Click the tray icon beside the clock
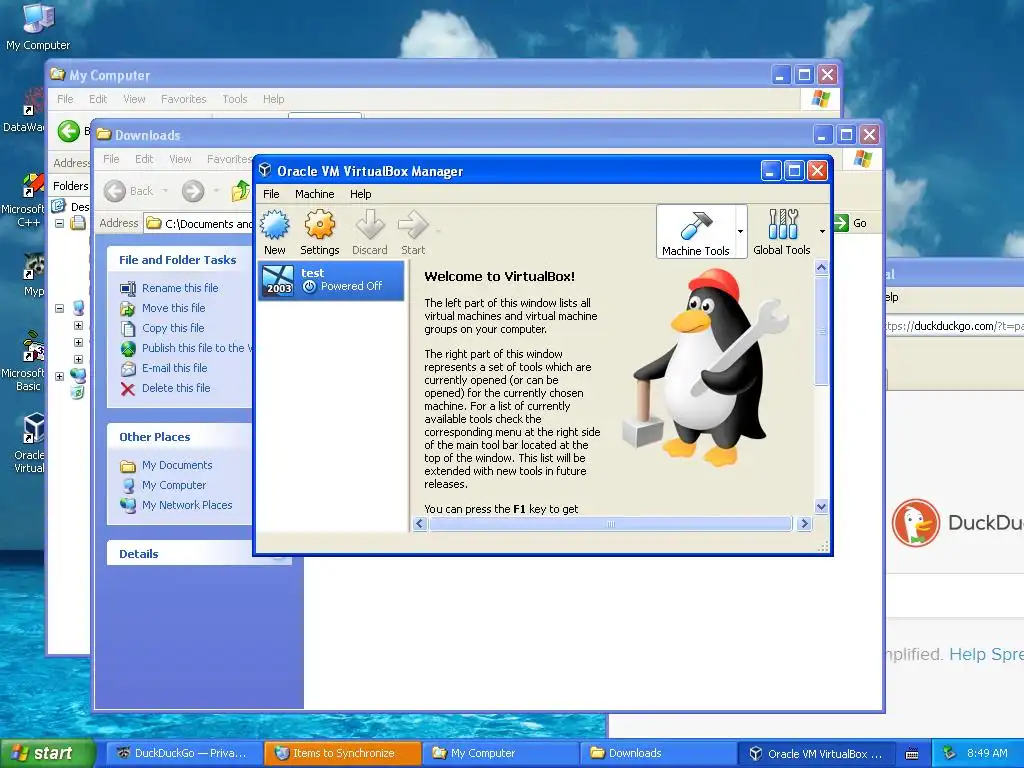Image resolution: width=1024 pixels, height=768 pixels. [x=950, y=753]
